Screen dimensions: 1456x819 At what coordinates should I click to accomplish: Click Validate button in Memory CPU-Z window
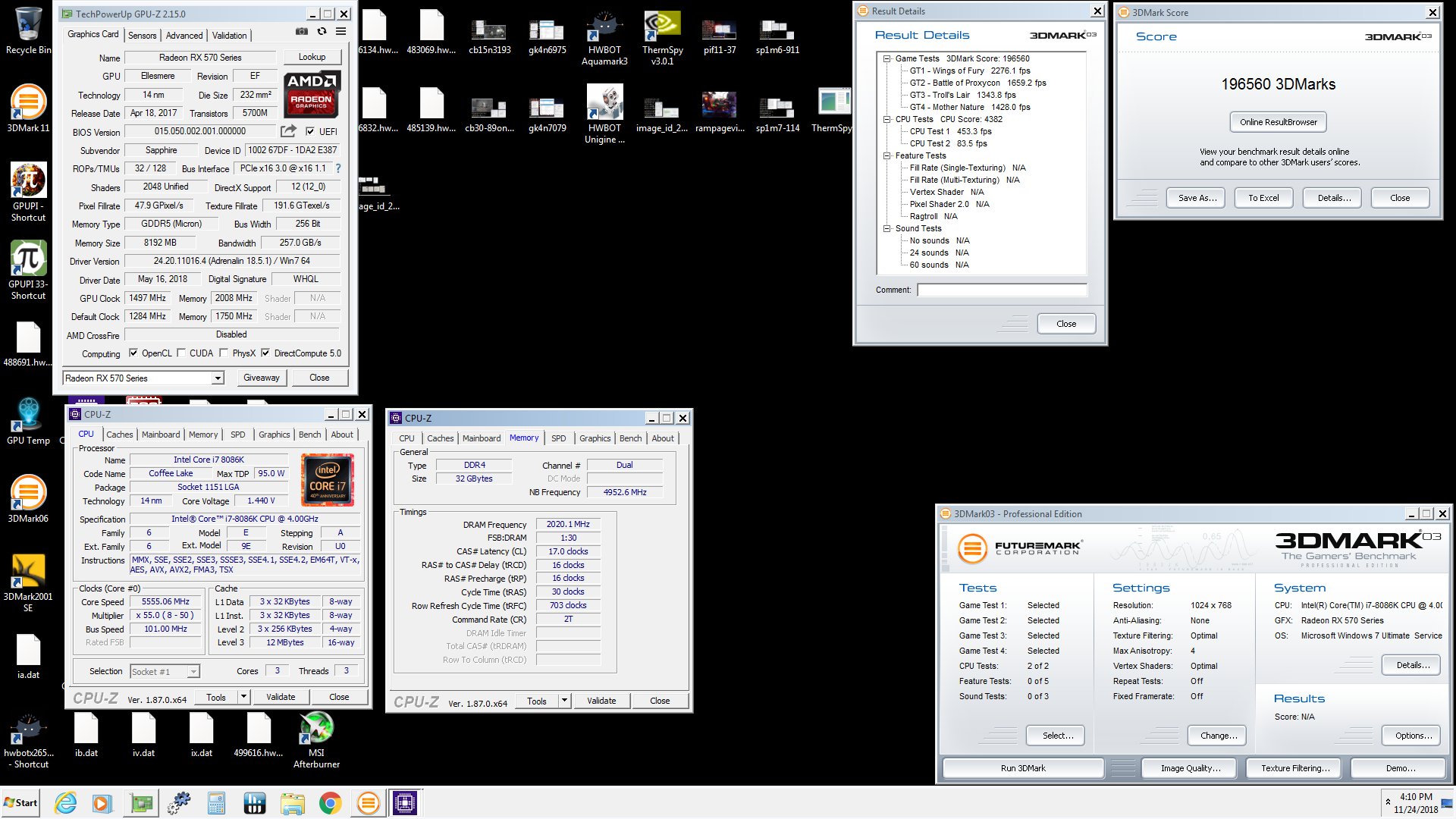click(x=601, y=701)
